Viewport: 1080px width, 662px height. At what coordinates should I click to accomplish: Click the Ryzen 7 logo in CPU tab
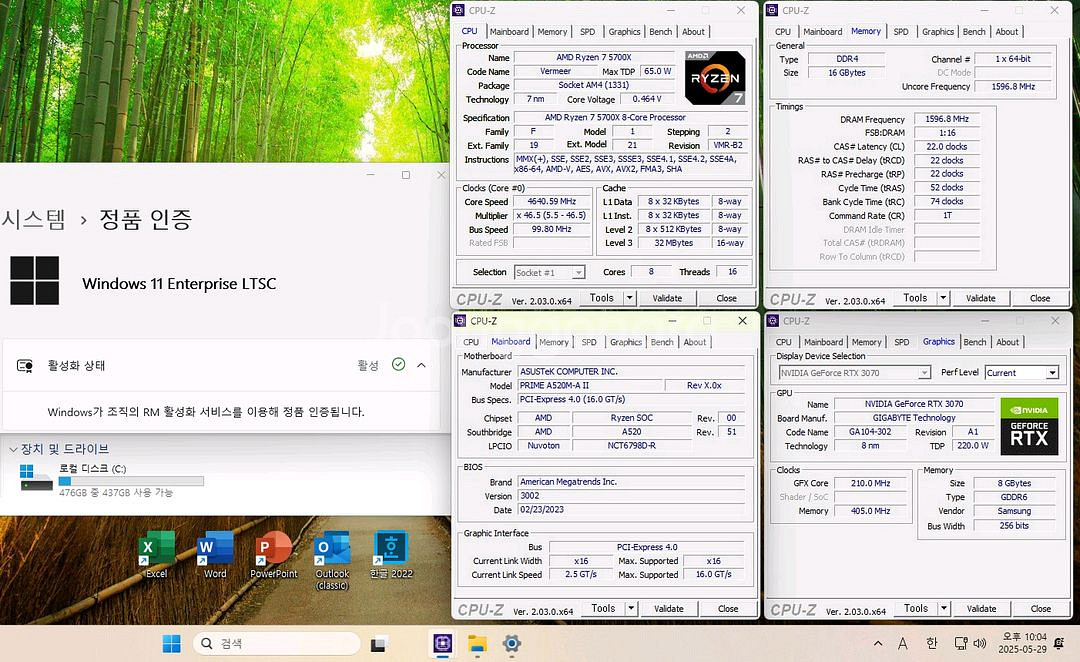tap(714, 78)
